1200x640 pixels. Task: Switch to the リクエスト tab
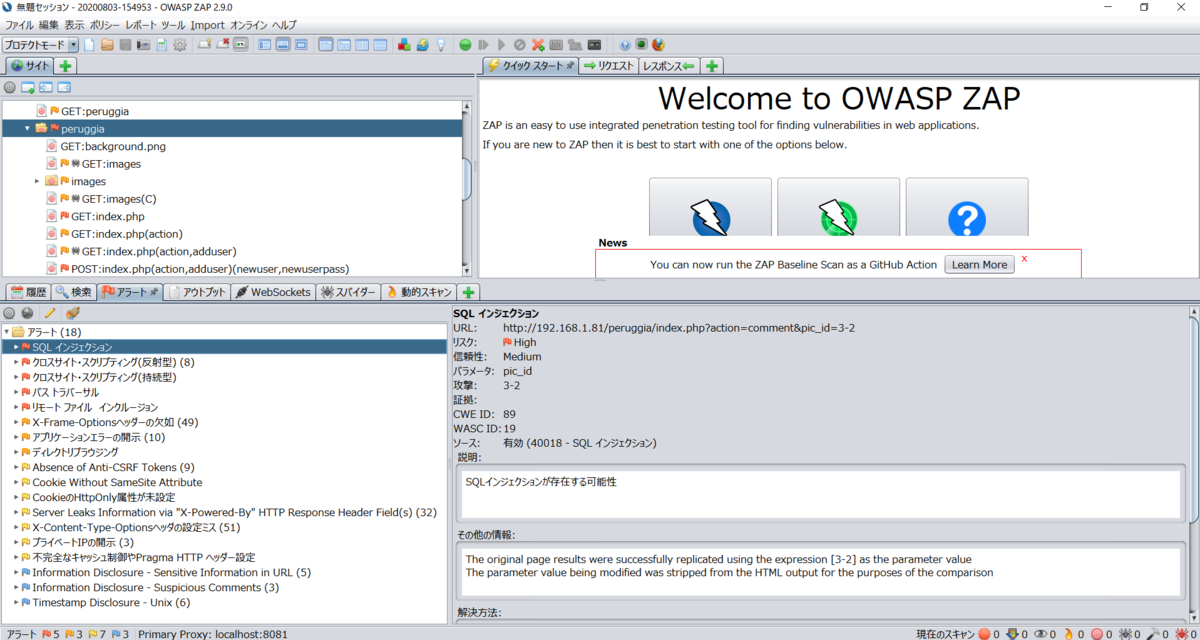click(608, 66)
